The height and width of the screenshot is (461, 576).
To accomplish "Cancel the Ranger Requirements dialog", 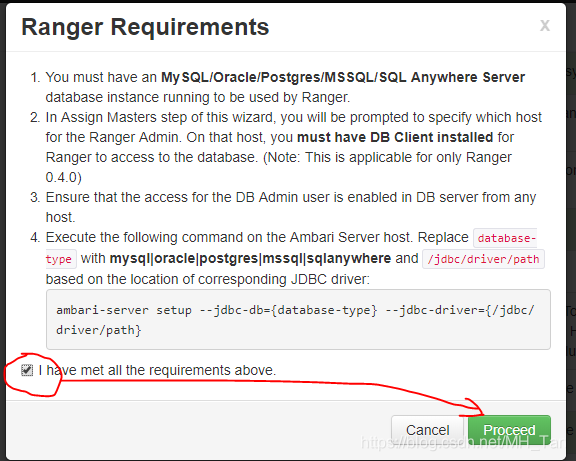I will click(x=428, y=430).
